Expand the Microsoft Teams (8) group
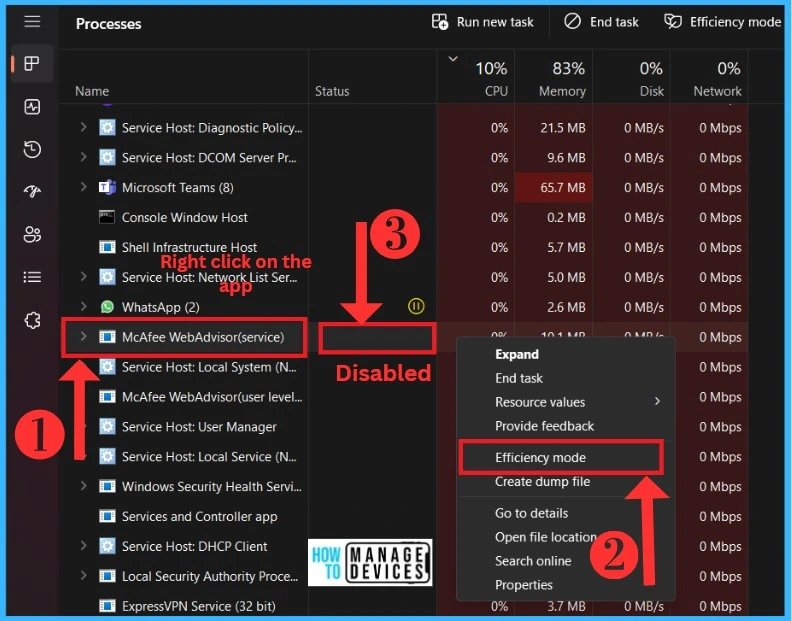This screenshot has height=621, width=792. tap(83, 187)
